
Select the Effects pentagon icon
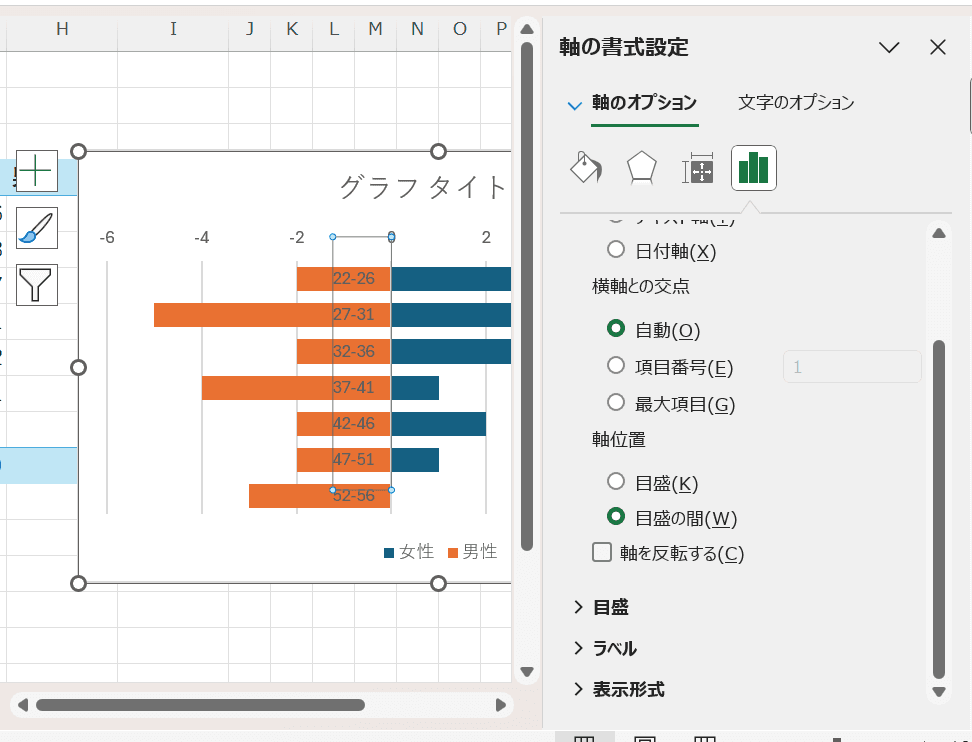(x=641, y=168)
